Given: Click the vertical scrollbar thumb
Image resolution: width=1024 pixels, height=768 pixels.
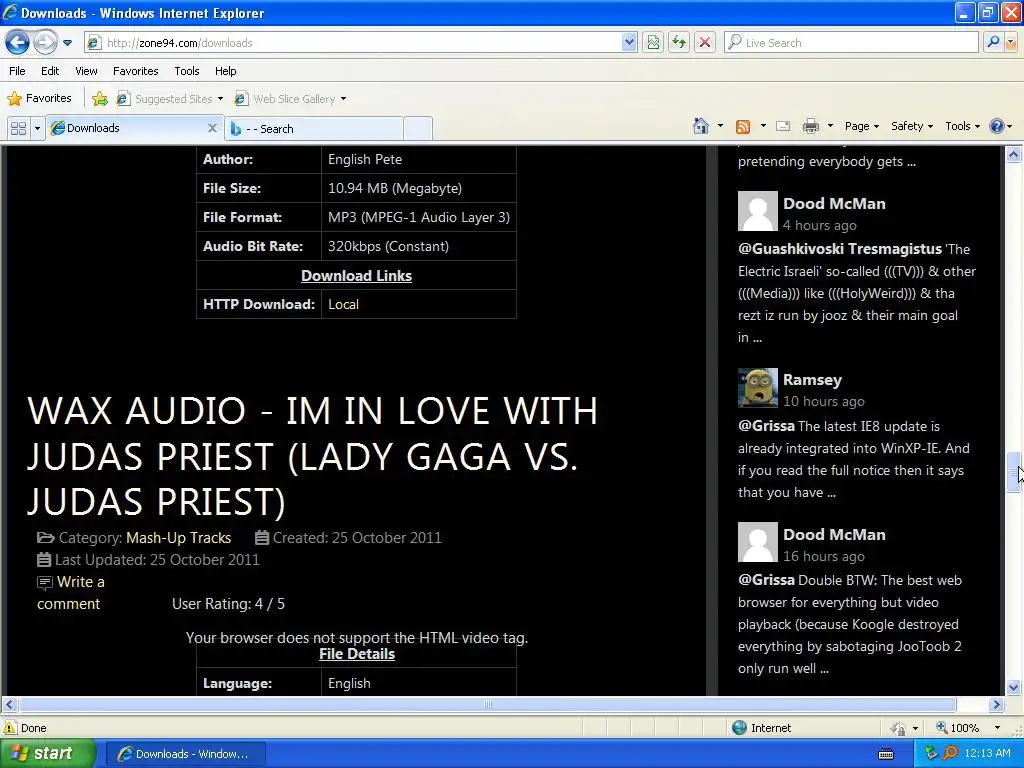Looking at the screenshot, I should 1014,473.
